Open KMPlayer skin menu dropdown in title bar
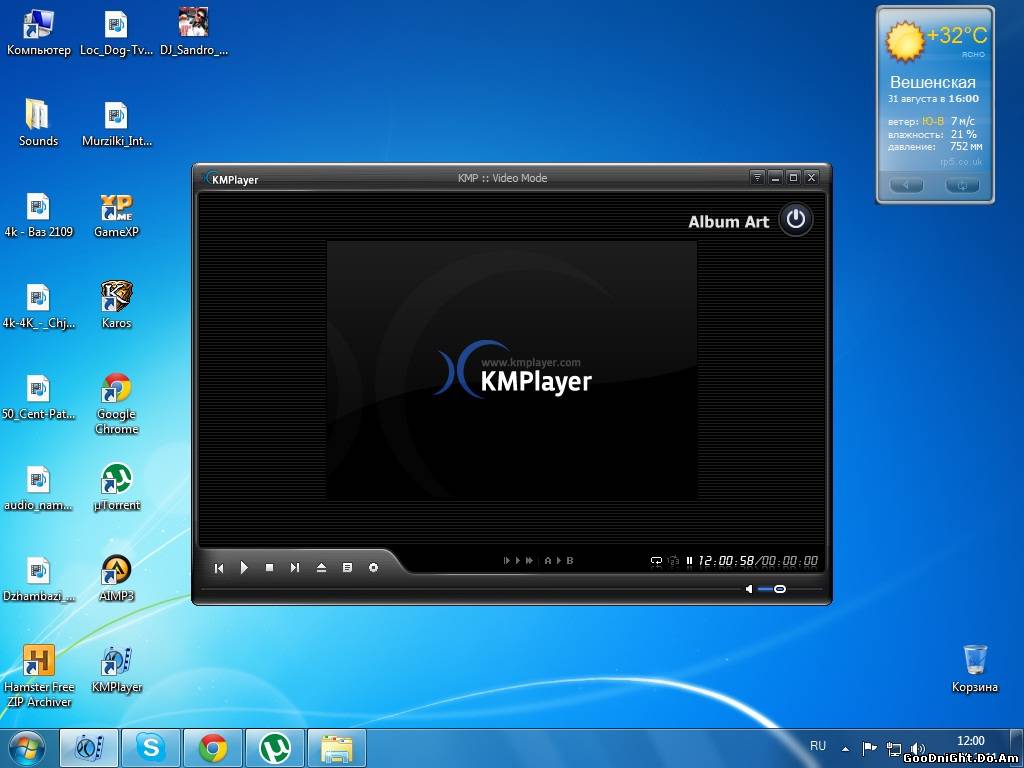This screenshot has width=1024, height=768. [x=757, y=177]
